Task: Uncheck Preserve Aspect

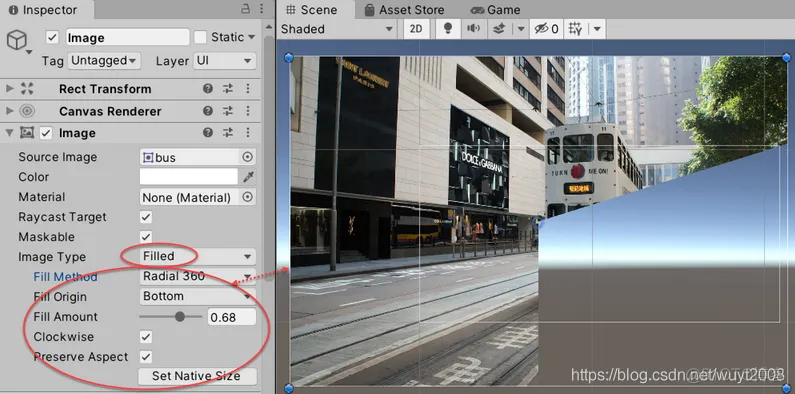Action: (146, 356)
